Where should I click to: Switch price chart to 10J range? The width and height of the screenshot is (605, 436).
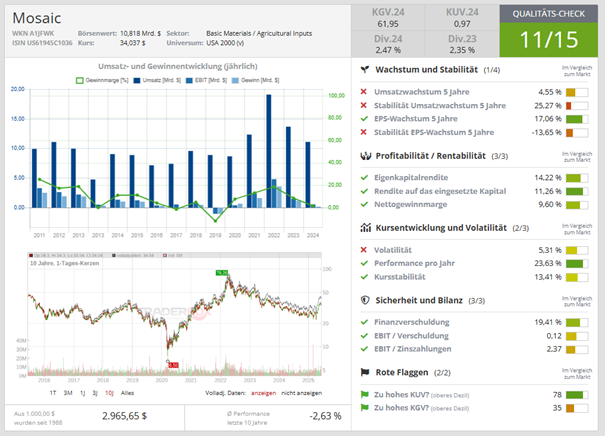(109, 393)
